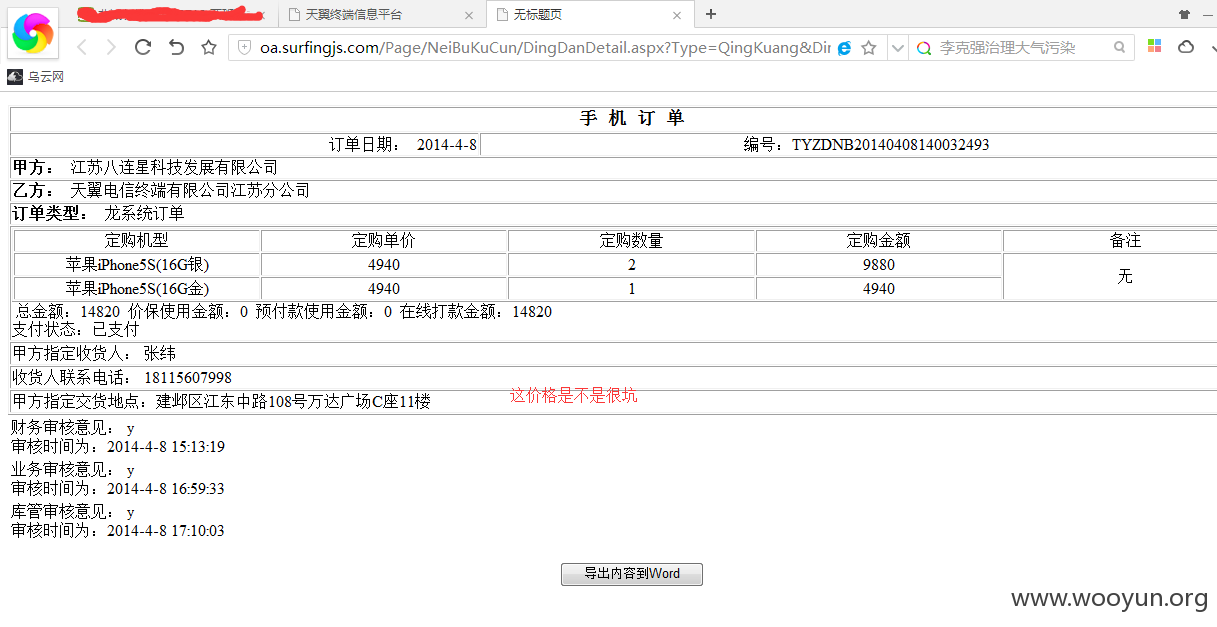
Task: Click the 定购单价 column header
Action: coord(384,241)
